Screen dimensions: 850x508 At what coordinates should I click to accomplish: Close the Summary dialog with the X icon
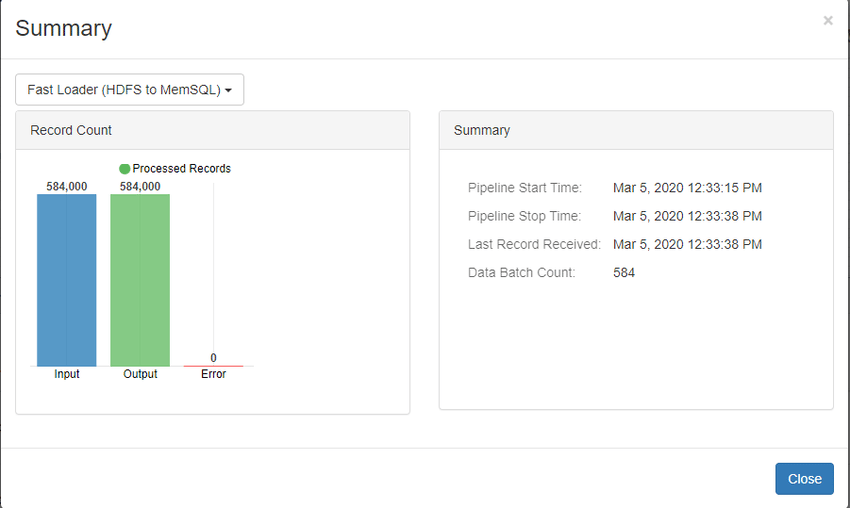click(x=827, y=20)
